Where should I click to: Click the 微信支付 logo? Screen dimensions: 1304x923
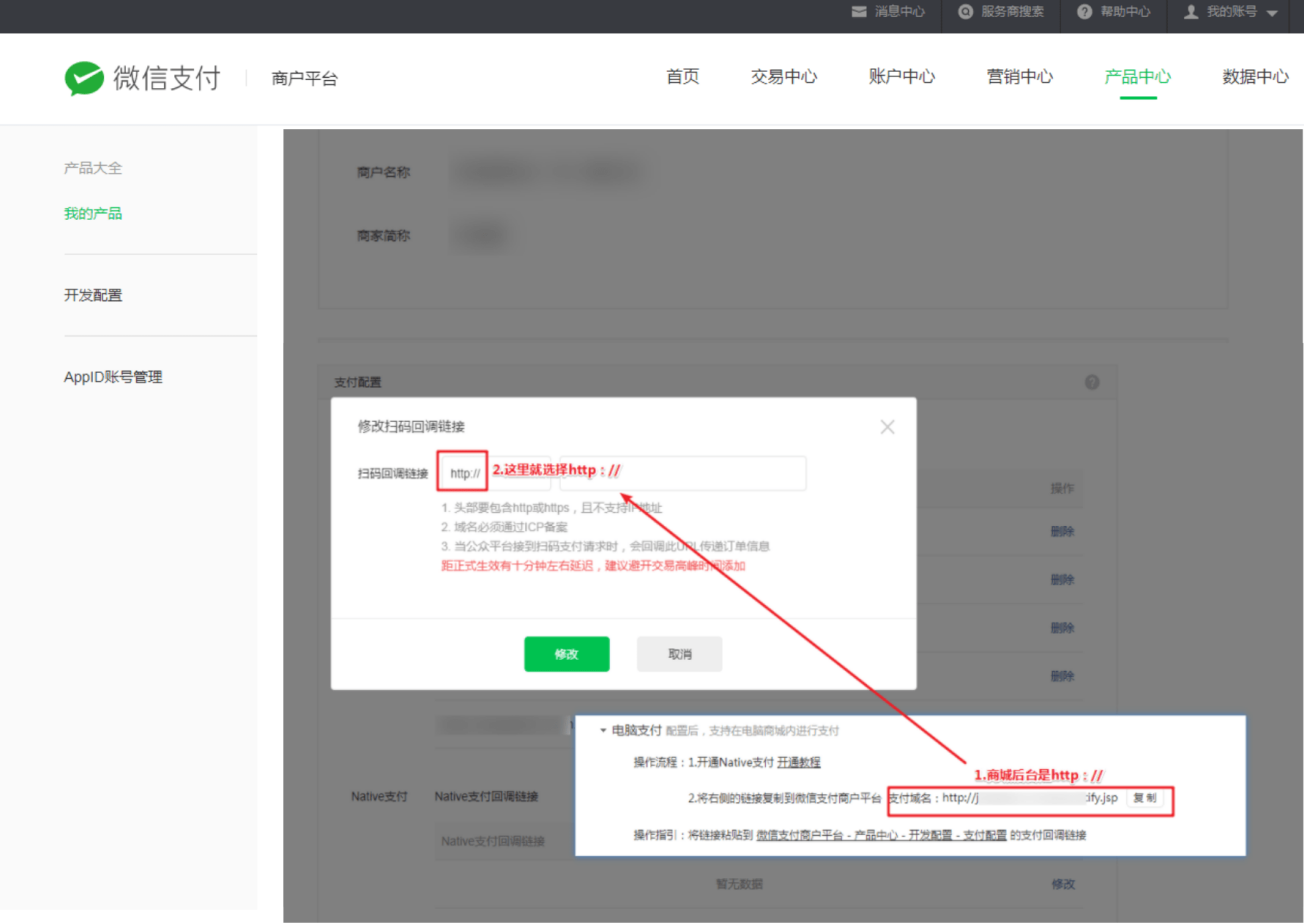pos(142,78)
